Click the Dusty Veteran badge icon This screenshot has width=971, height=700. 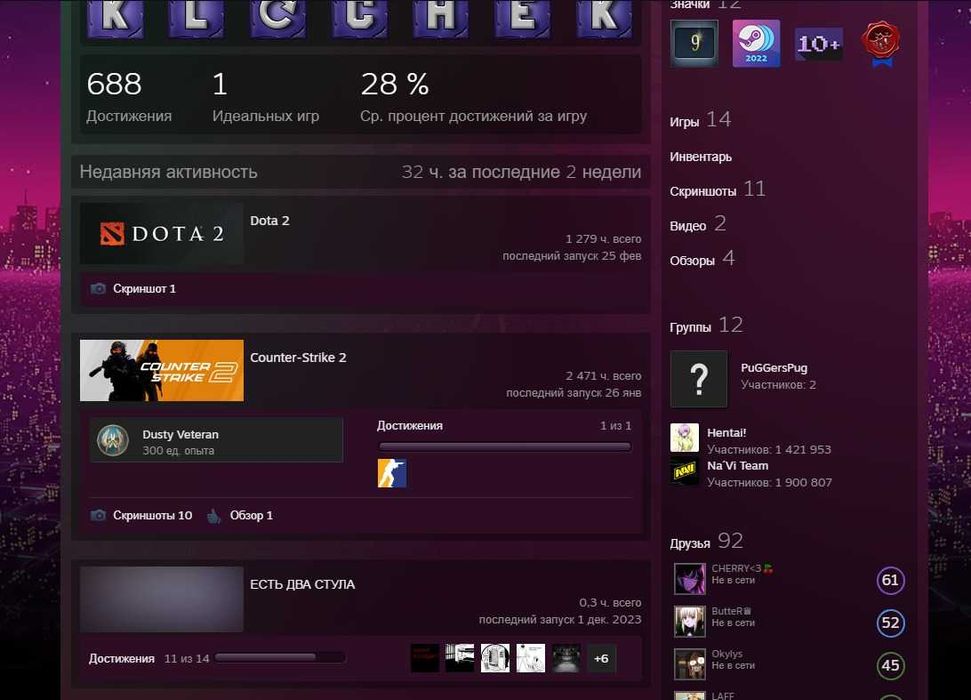(x=113, y=440)
